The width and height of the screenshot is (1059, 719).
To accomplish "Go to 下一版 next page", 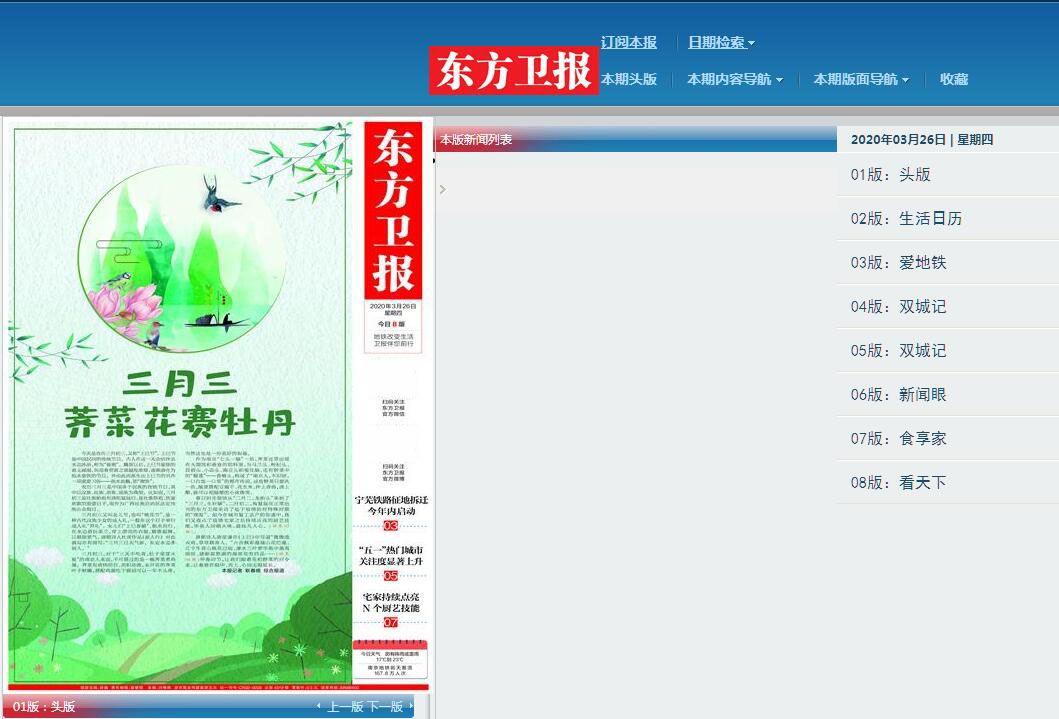I will tap(385, 706).
